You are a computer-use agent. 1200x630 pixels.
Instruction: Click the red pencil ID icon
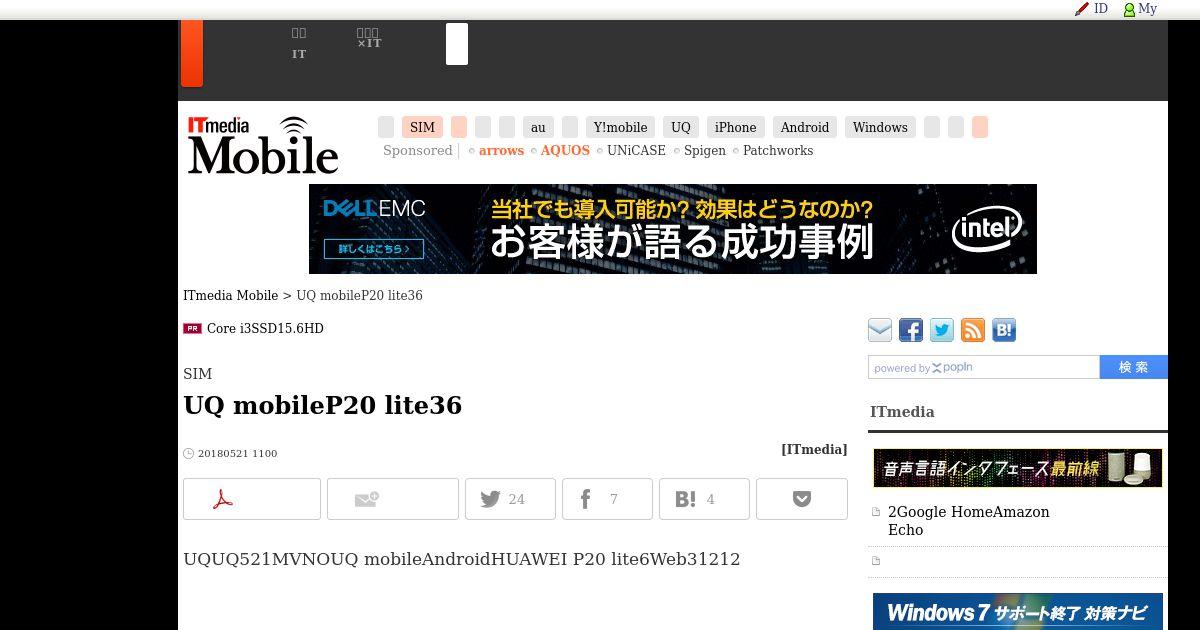(1081, 9)
